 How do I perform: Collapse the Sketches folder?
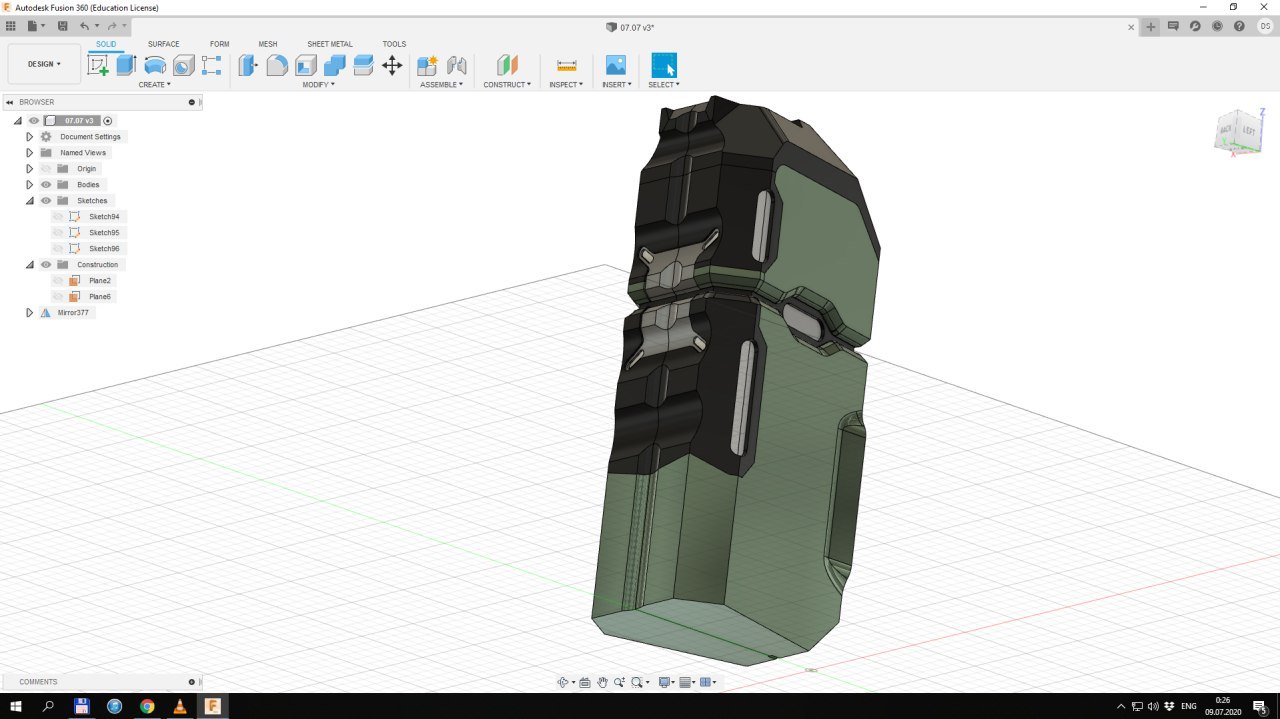tap(30, 200)
